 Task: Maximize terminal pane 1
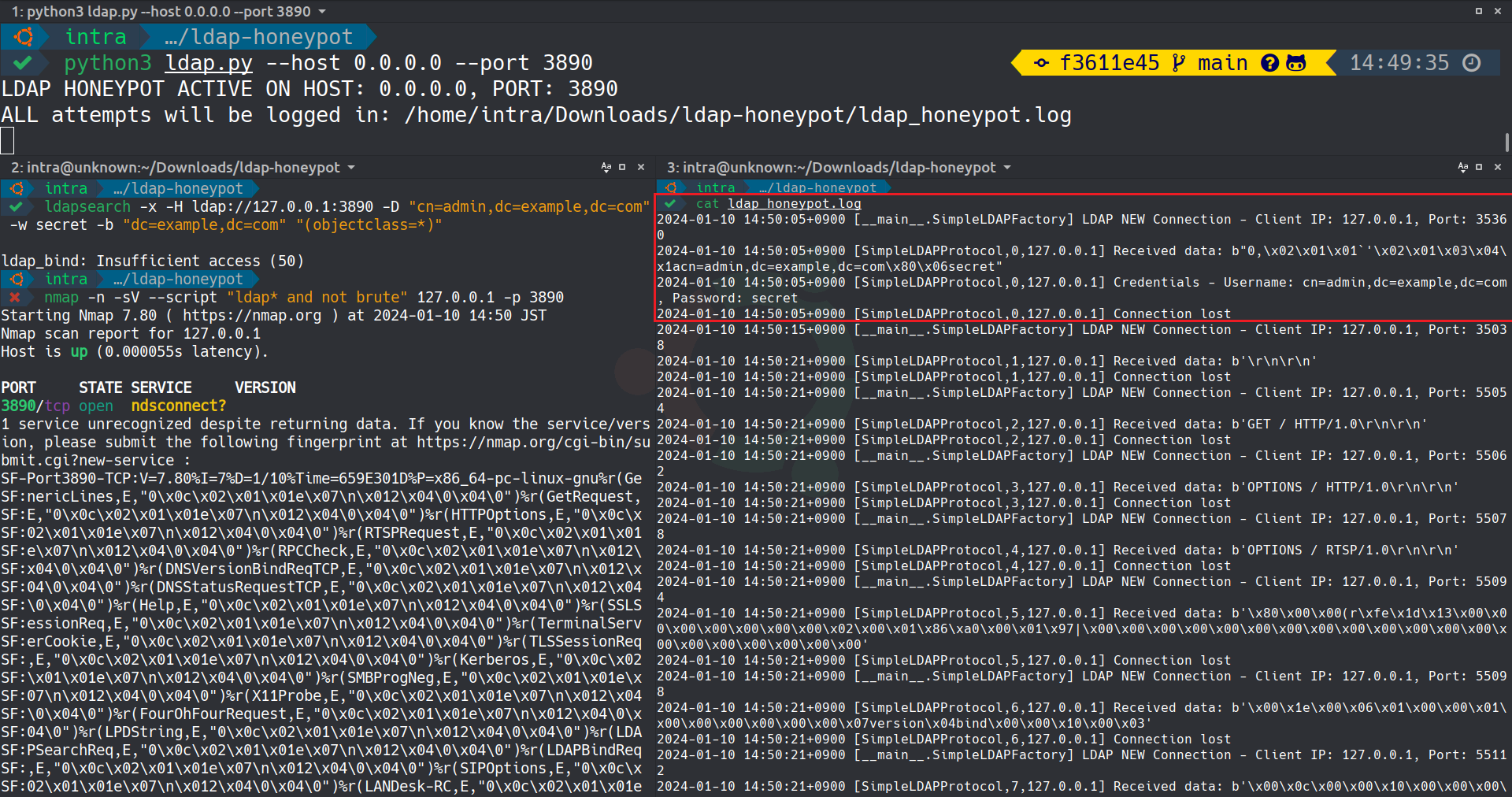click(x=1479, y=11)
